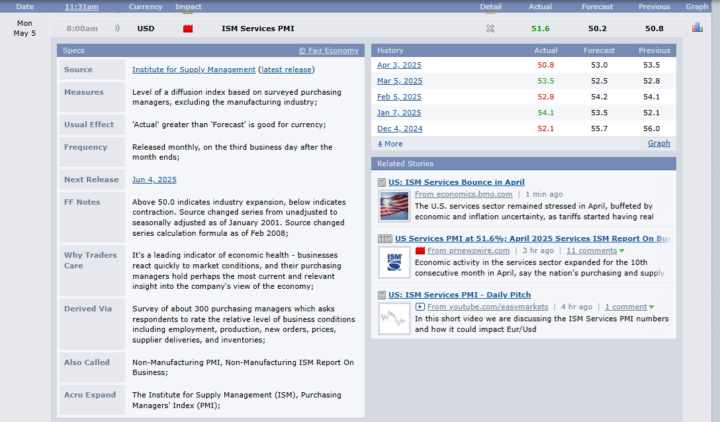Click Dec 4 forecast value 55.7

click(x=599, y=129)
